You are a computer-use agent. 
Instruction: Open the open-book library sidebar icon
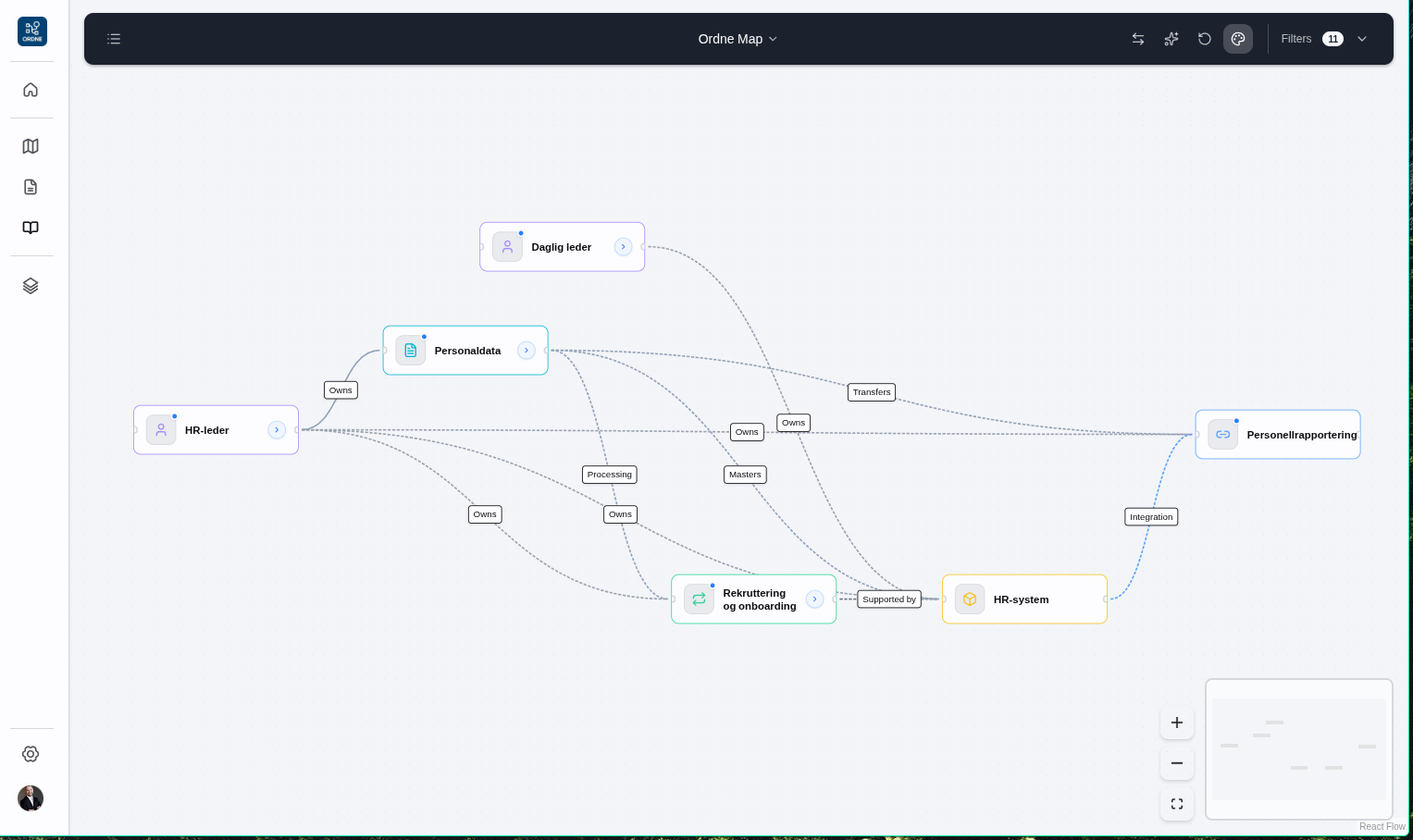click(x=31, y=228)
